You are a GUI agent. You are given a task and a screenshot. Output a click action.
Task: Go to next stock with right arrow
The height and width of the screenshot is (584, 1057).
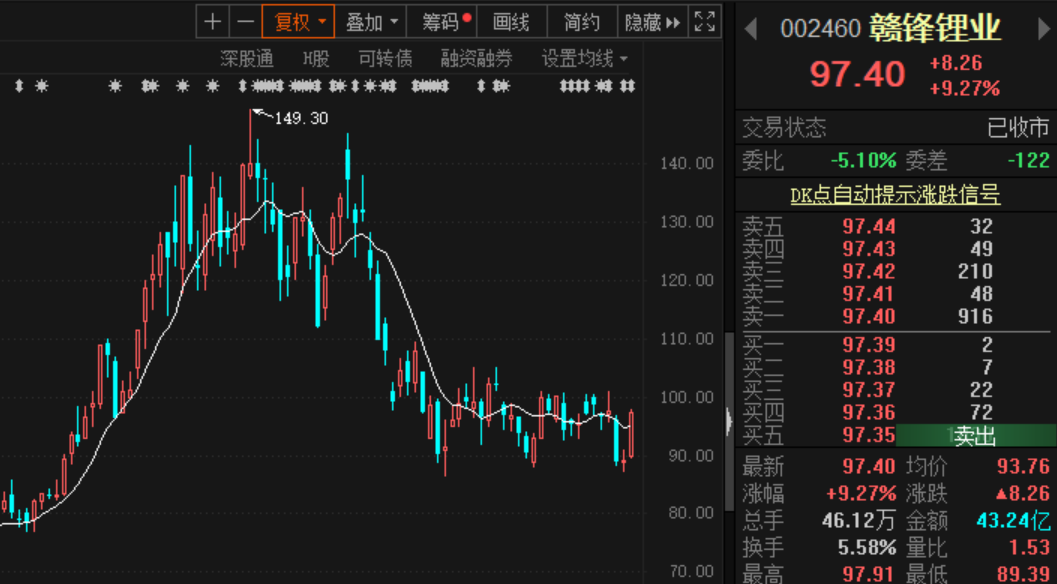[x=1044, y=29]
